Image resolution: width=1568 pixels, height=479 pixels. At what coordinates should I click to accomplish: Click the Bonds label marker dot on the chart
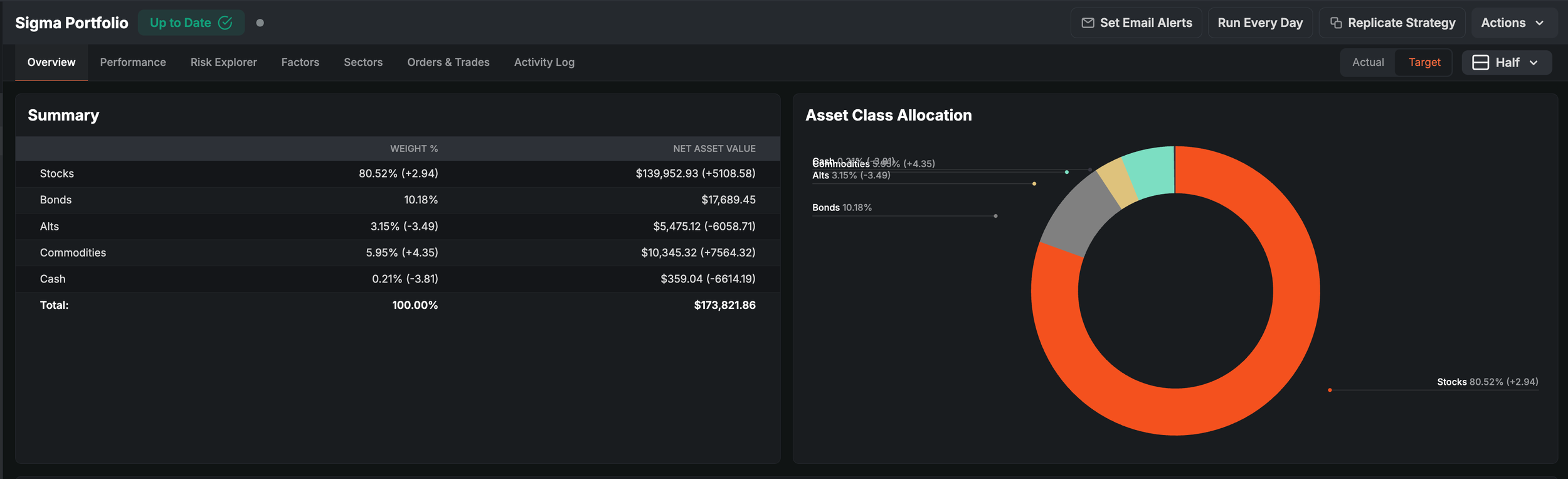tap(995, 216)
